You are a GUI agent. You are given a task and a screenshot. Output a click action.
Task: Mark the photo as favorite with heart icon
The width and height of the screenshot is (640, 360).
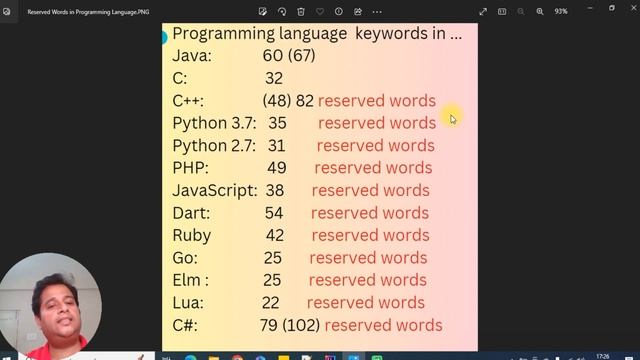pyautogui.click(x=320, y=12)
